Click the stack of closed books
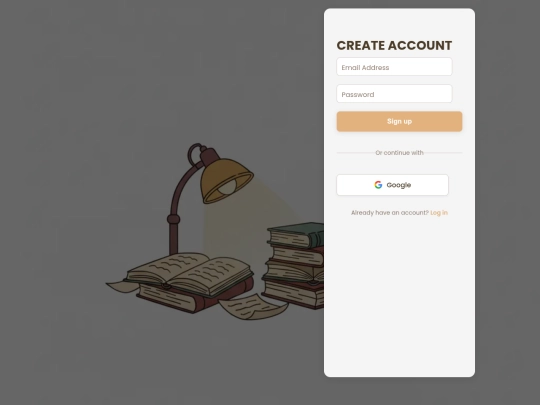 295,265
